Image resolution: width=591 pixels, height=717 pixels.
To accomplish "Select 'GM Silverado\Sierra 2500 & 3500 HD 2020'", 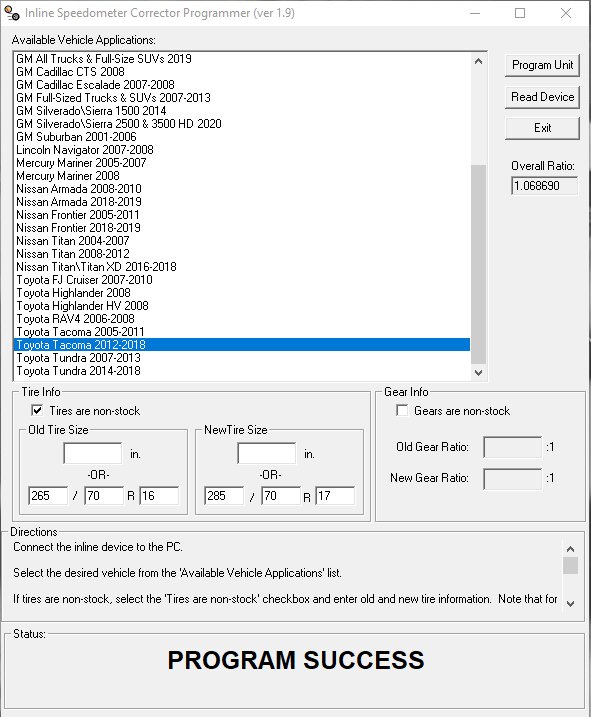I will [x=242, y=124].
